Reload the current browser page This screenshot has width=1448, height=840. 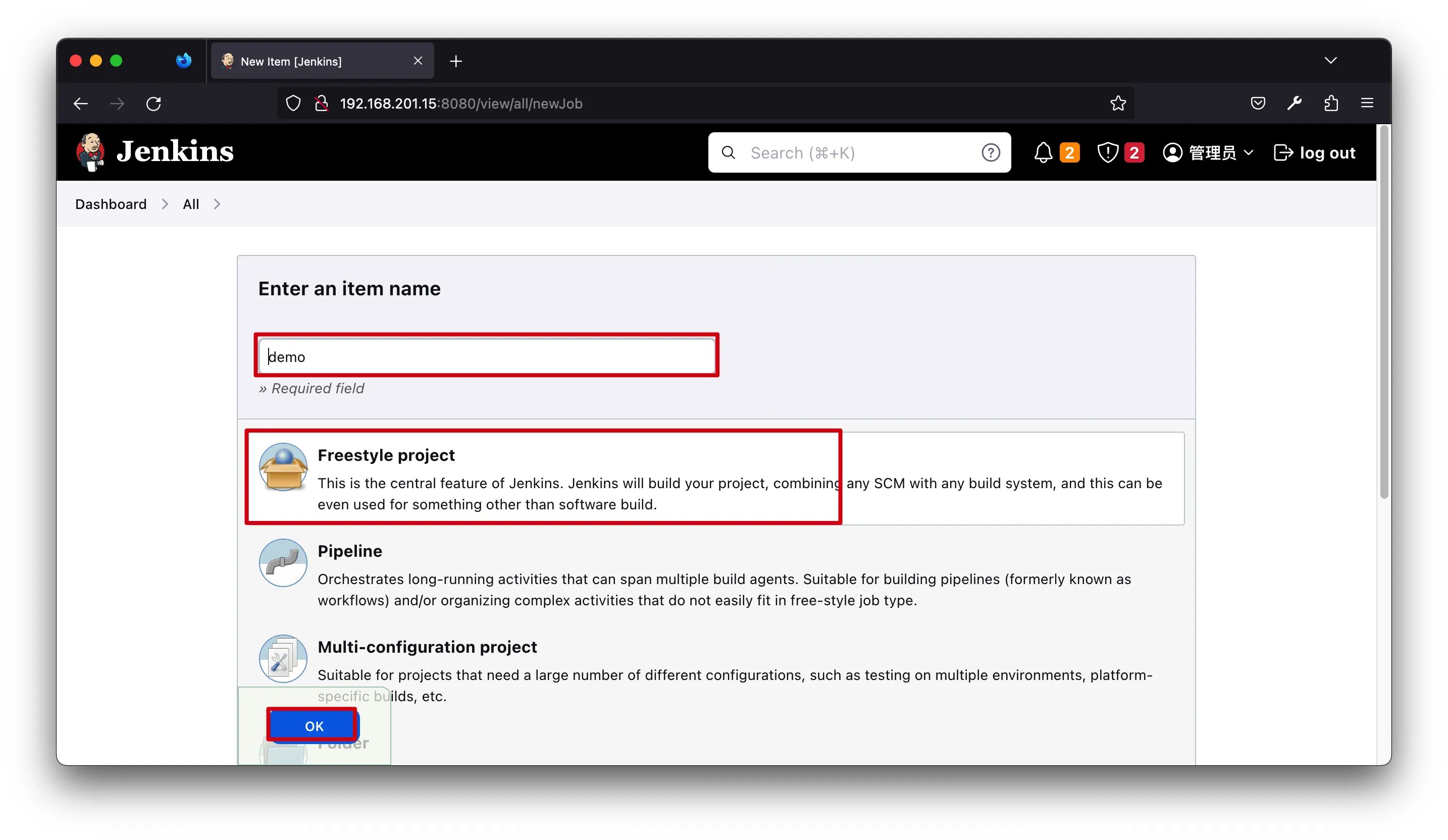(x=153, y=103)
